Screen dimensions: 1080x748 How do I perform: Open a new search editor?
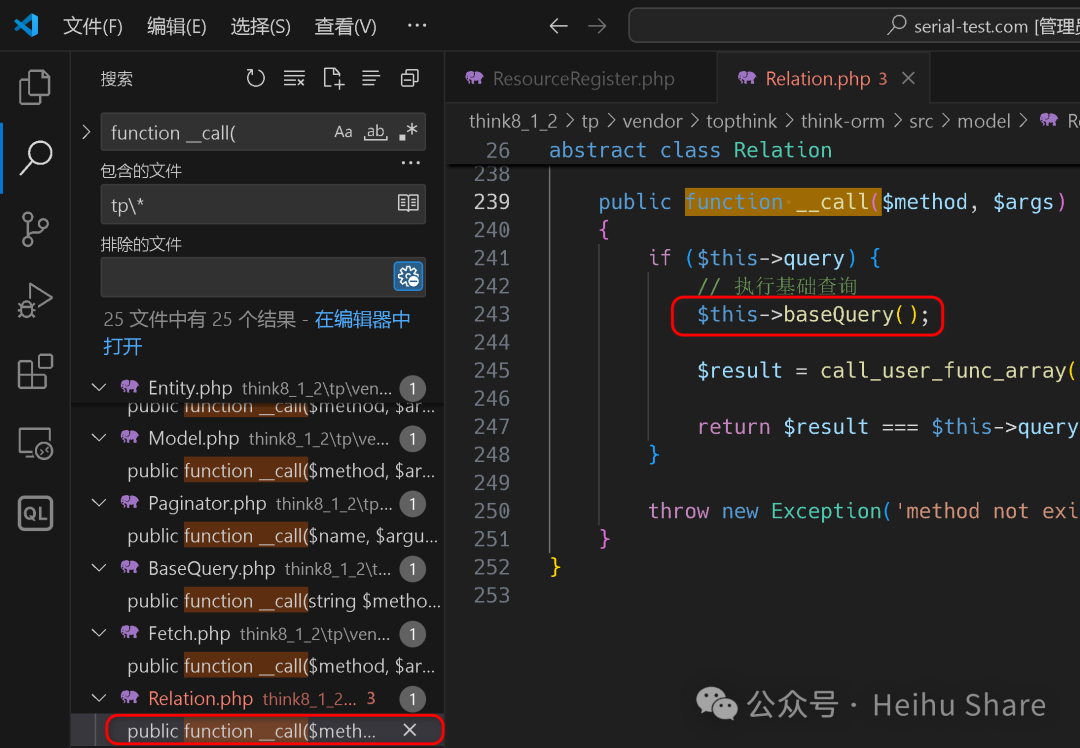[x=333, y=79]
